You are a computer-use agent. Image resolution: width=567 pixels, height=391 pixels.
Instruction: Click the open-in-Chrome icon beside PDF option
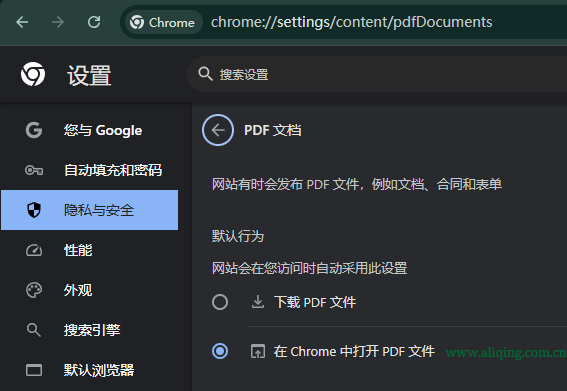click(x=258, y=351)
